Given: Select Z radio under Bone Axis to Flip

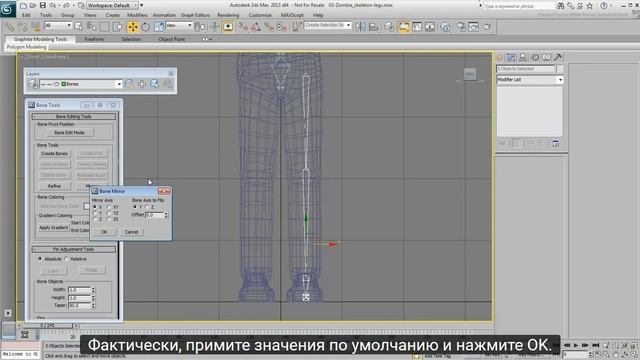Looking at the screenshot, I should coord(147,207).
